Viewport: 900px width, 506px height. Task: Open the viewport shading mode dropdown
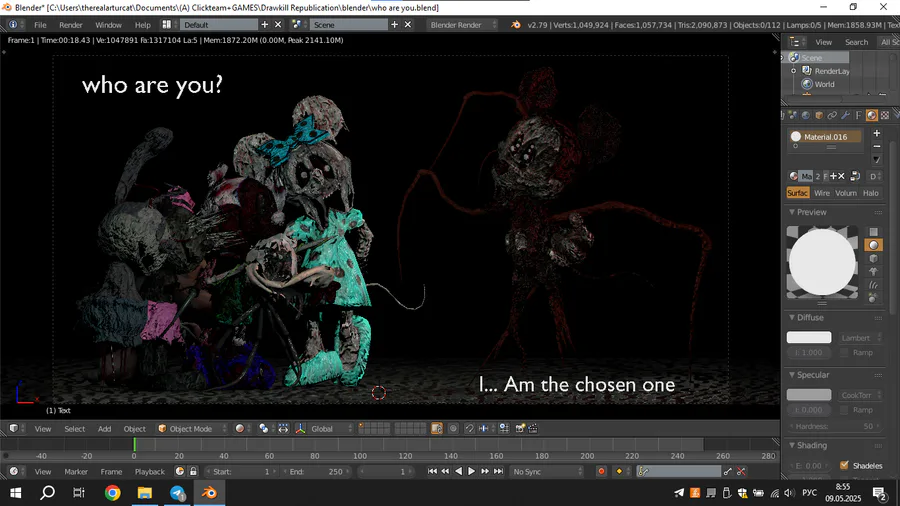243,429
